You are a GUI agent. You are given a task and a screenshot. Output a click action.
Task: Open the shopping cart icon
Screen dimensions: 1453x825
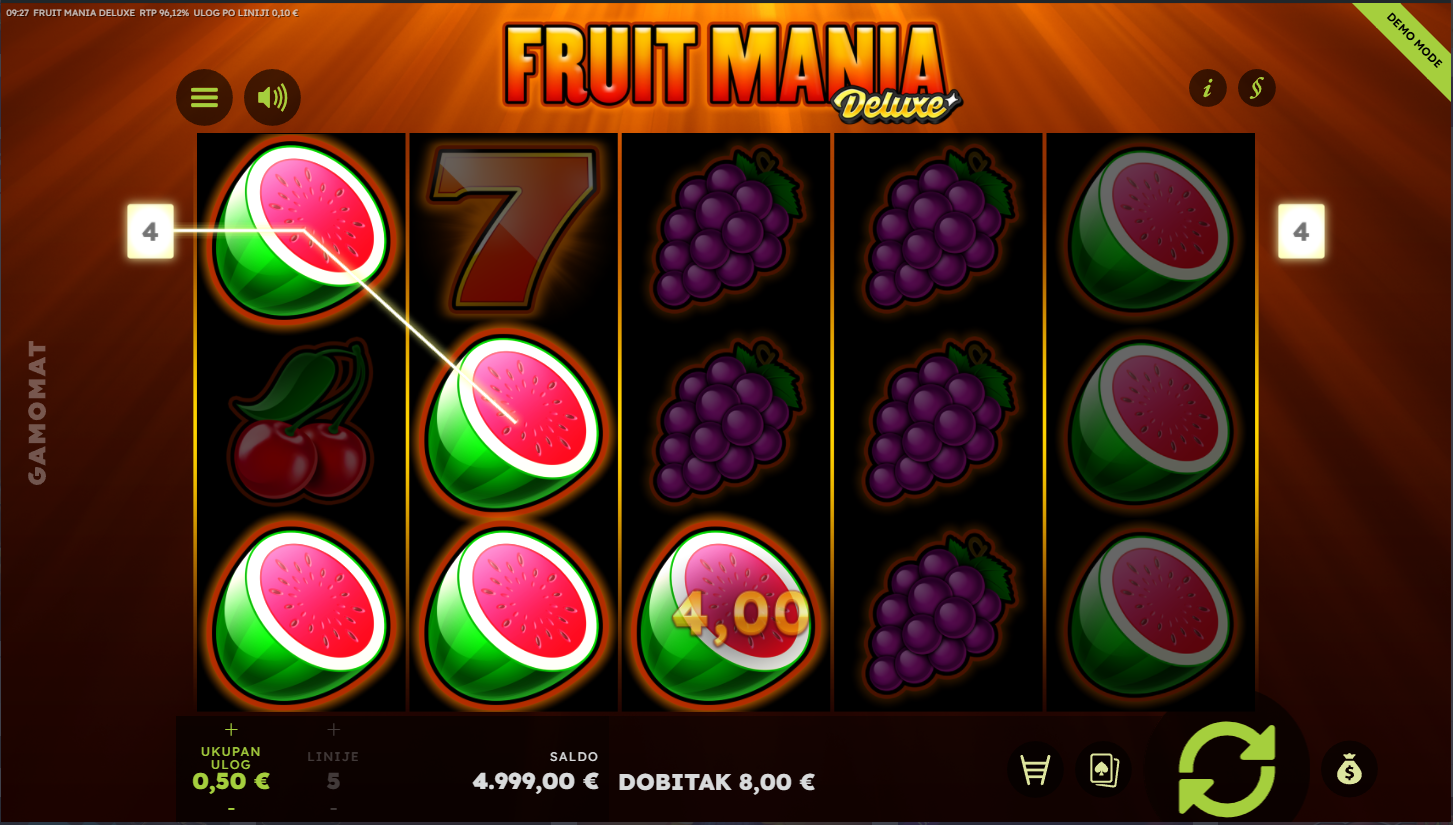[1035, 770]
